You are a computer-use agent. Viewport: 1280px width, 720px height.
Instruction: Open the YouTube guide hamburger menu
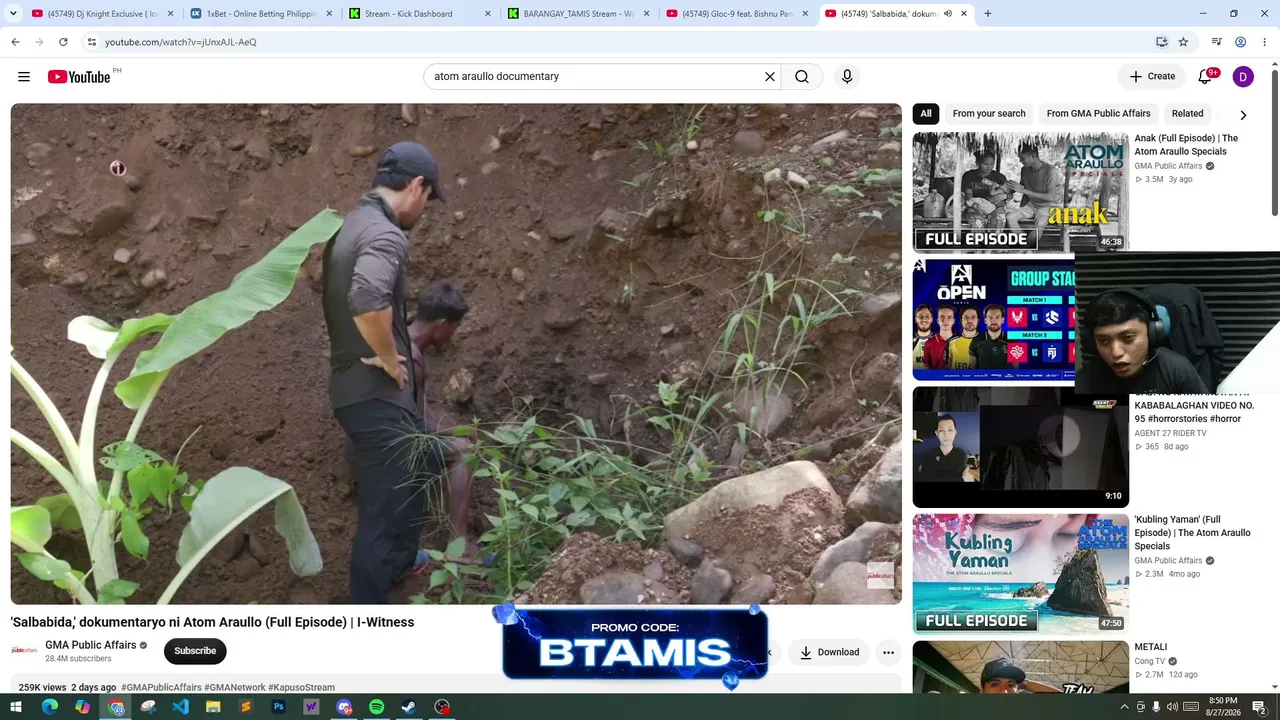coord(24,77)
